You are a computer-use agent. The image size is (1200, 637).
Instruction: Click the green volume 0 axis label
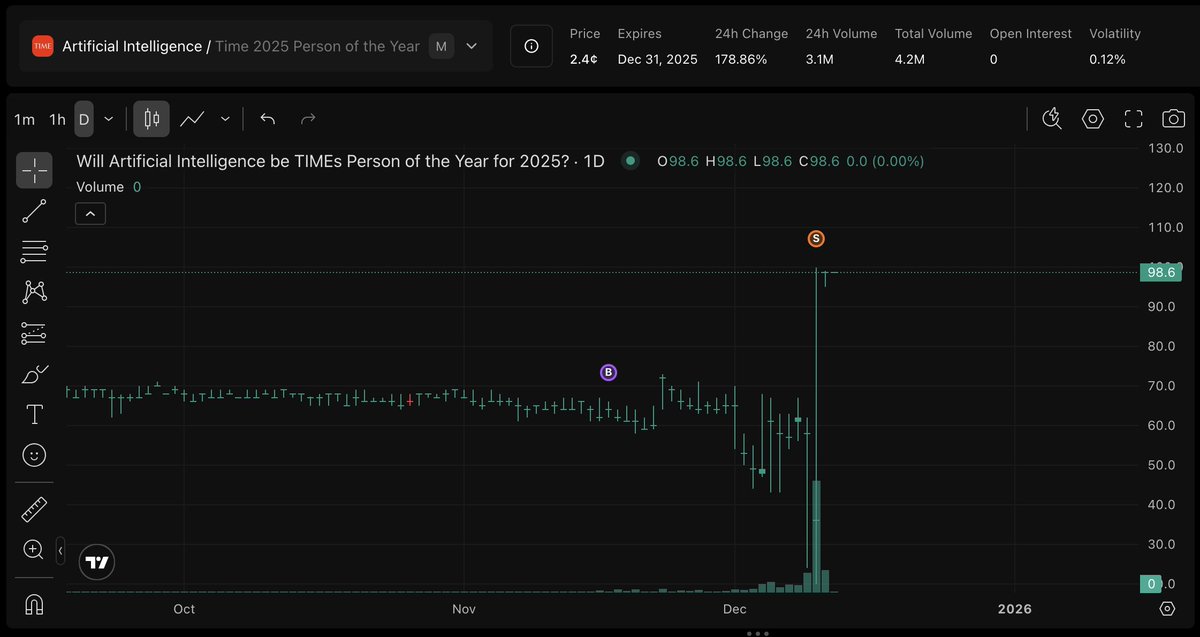1152,584
